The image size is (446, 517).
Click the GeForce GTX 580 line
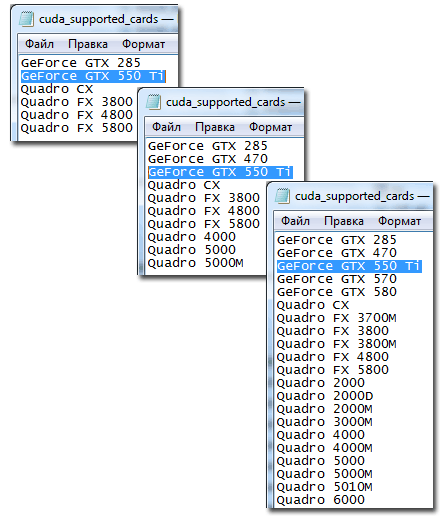[337, 292]
